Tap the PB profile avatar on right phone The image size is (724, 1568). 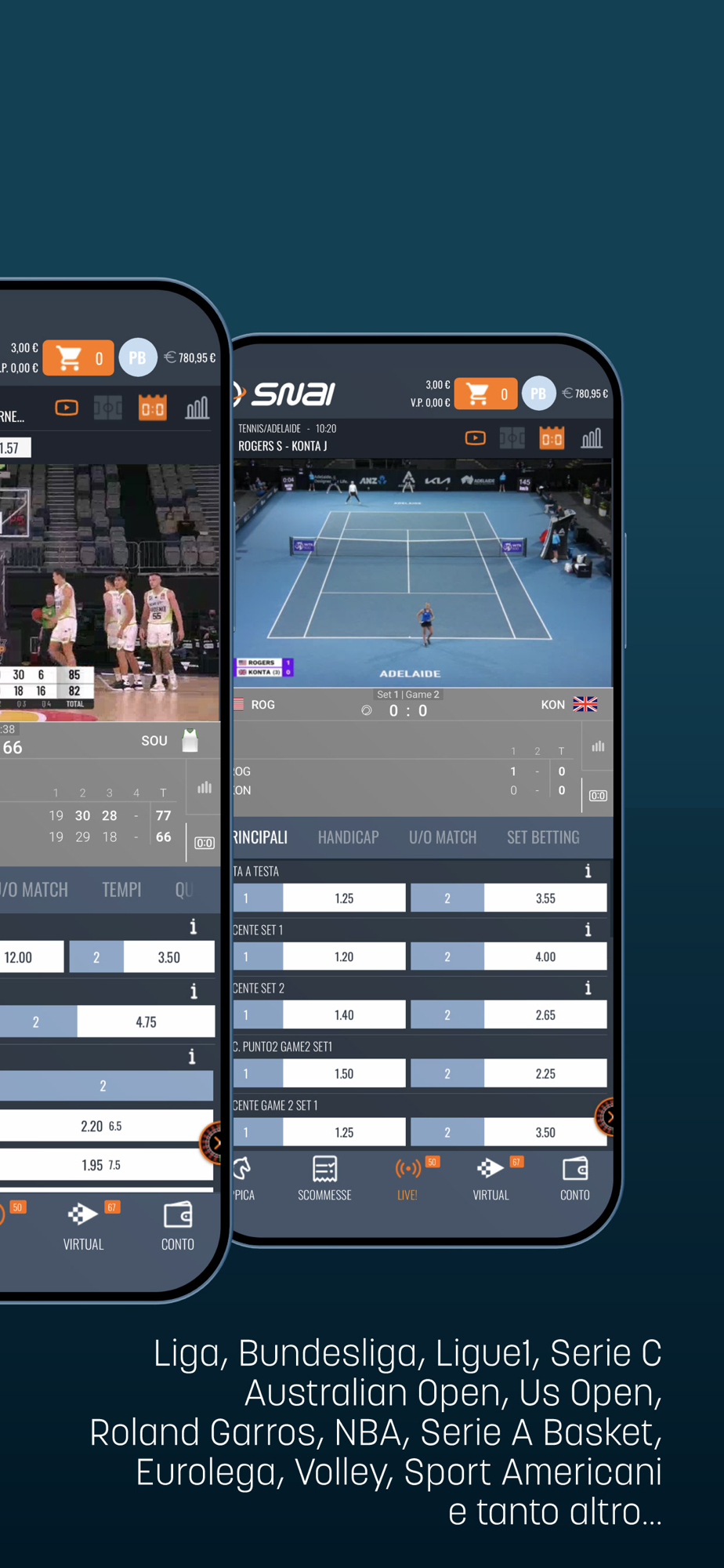538,394
